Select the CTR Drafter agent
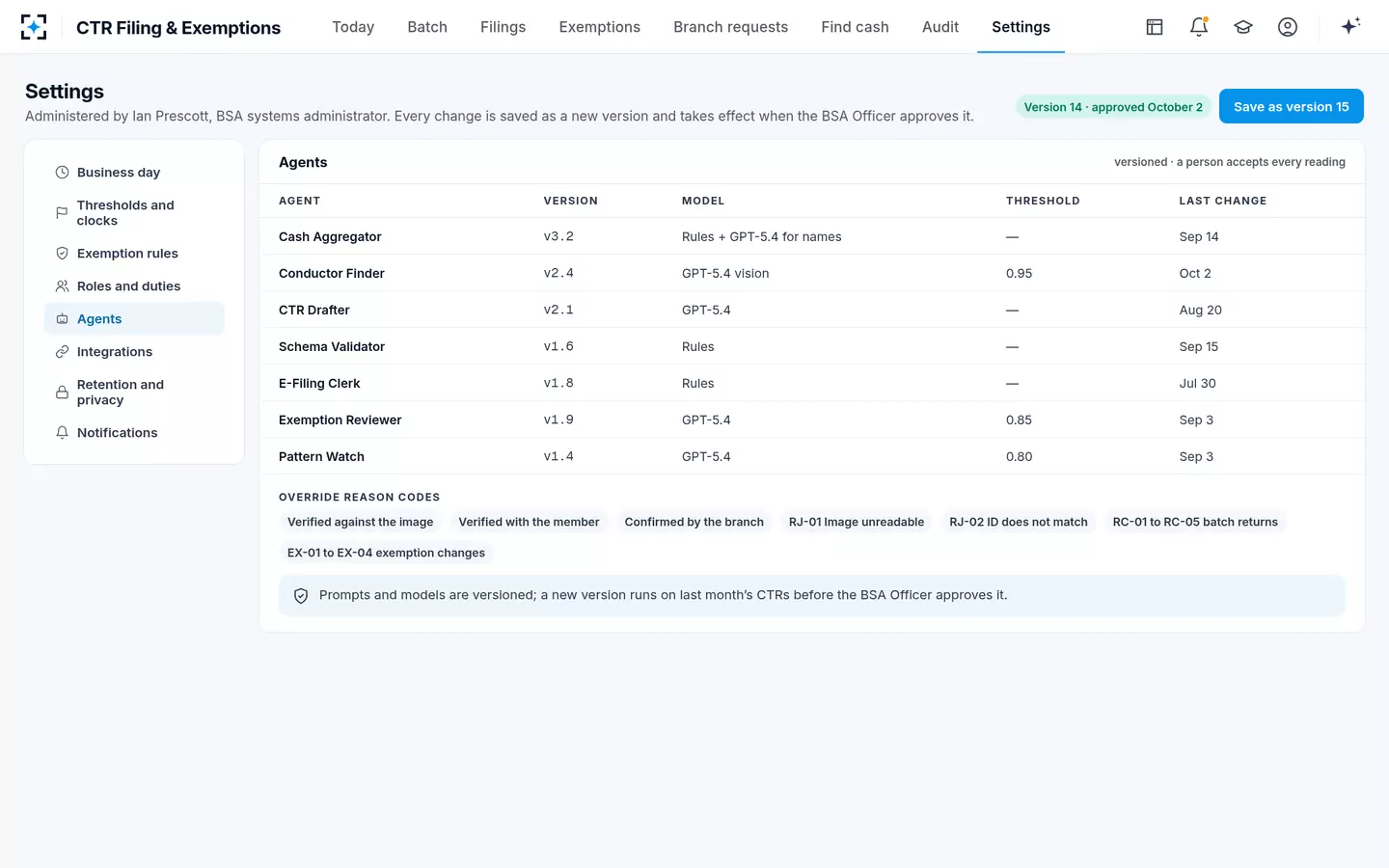Screen dimensions: 1389x868 [x=812, y=310]
